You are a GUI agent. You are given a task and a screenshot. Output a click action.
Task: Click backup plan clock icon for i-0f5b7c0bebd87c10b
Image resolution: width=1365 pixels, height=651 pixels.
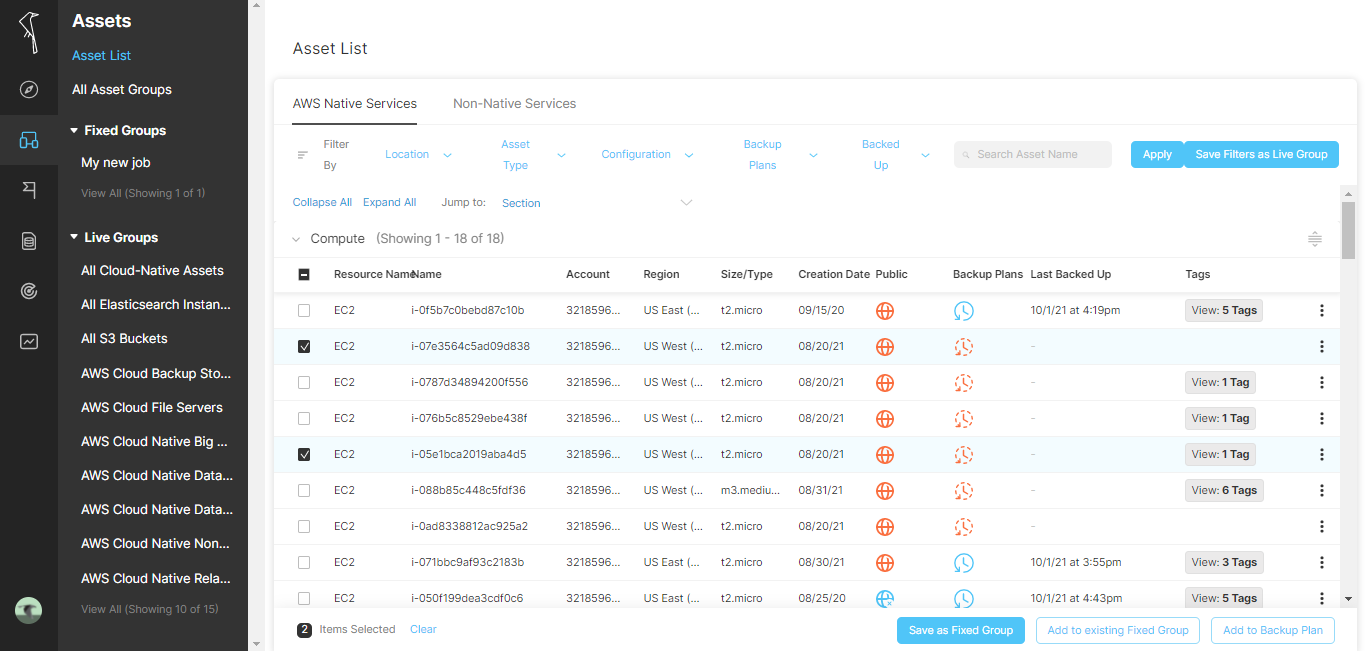coord(963,311)
